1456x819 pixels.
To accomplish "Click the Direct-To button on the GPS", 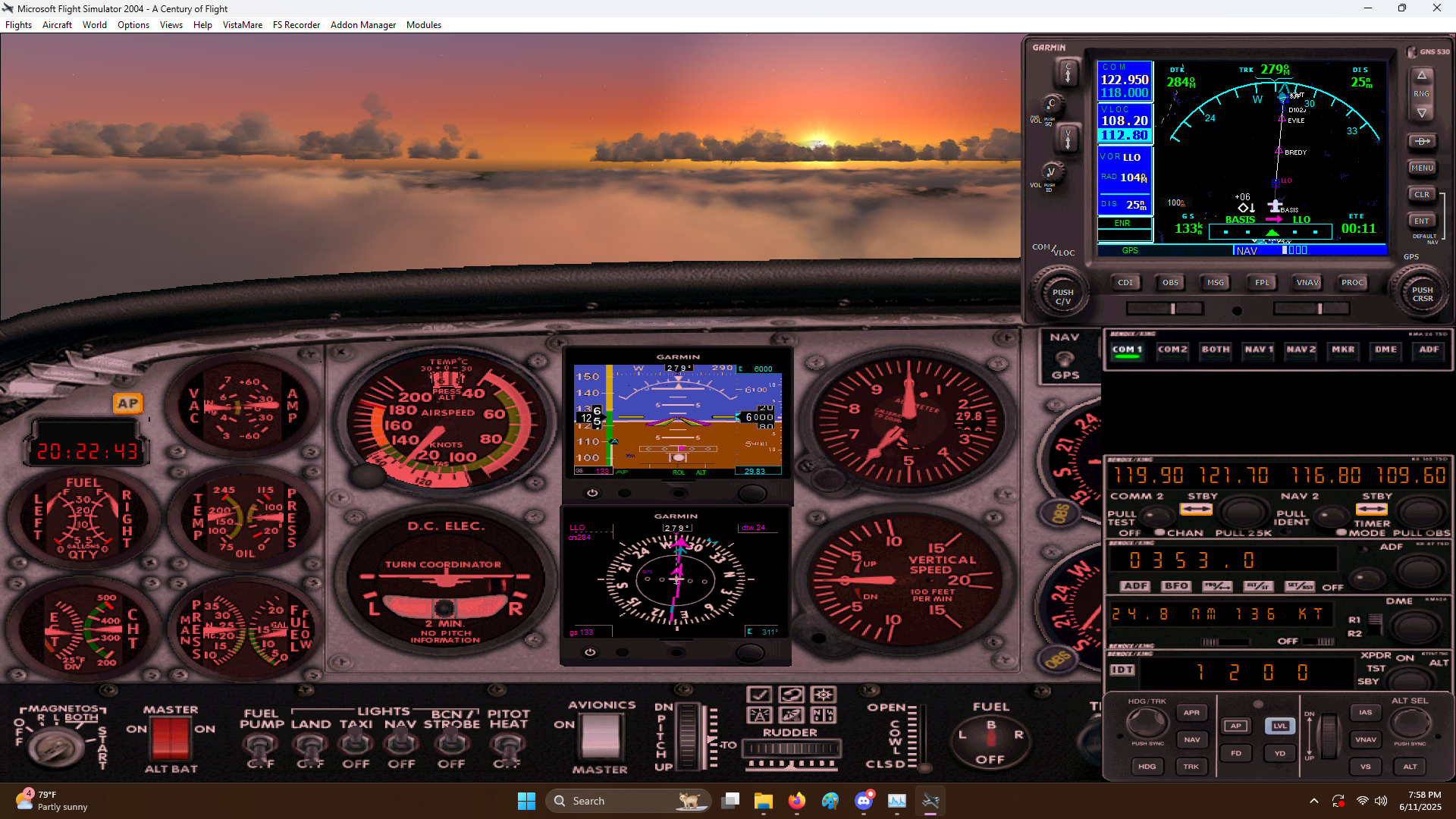I will pos(1422,141).
